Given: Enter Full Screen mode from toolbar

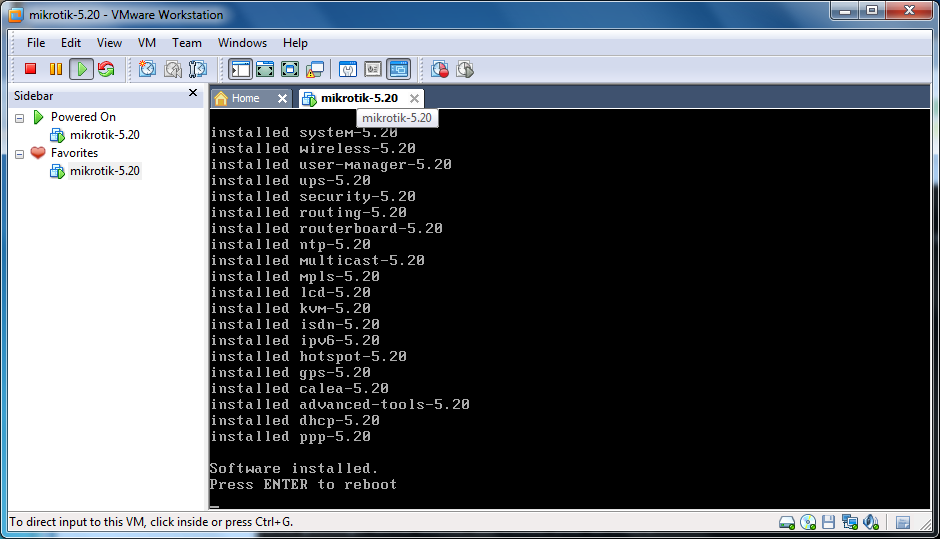Looking at the screenshot, I should click(290, 69).
